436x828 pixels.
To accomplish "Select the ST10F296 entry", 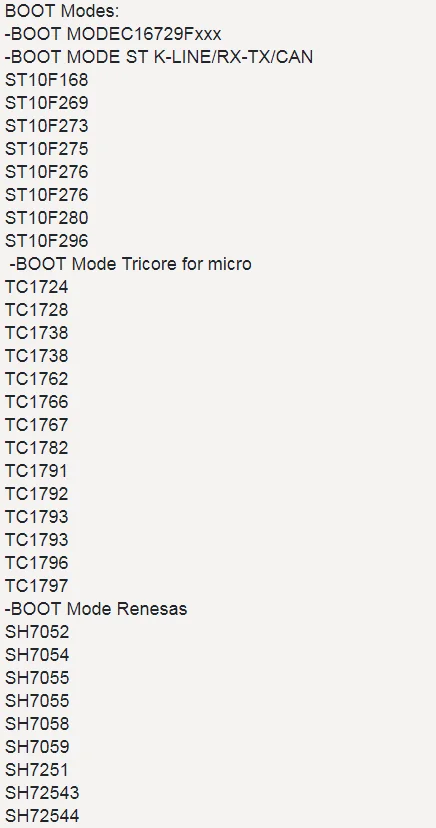I will [x=46, y=241].
